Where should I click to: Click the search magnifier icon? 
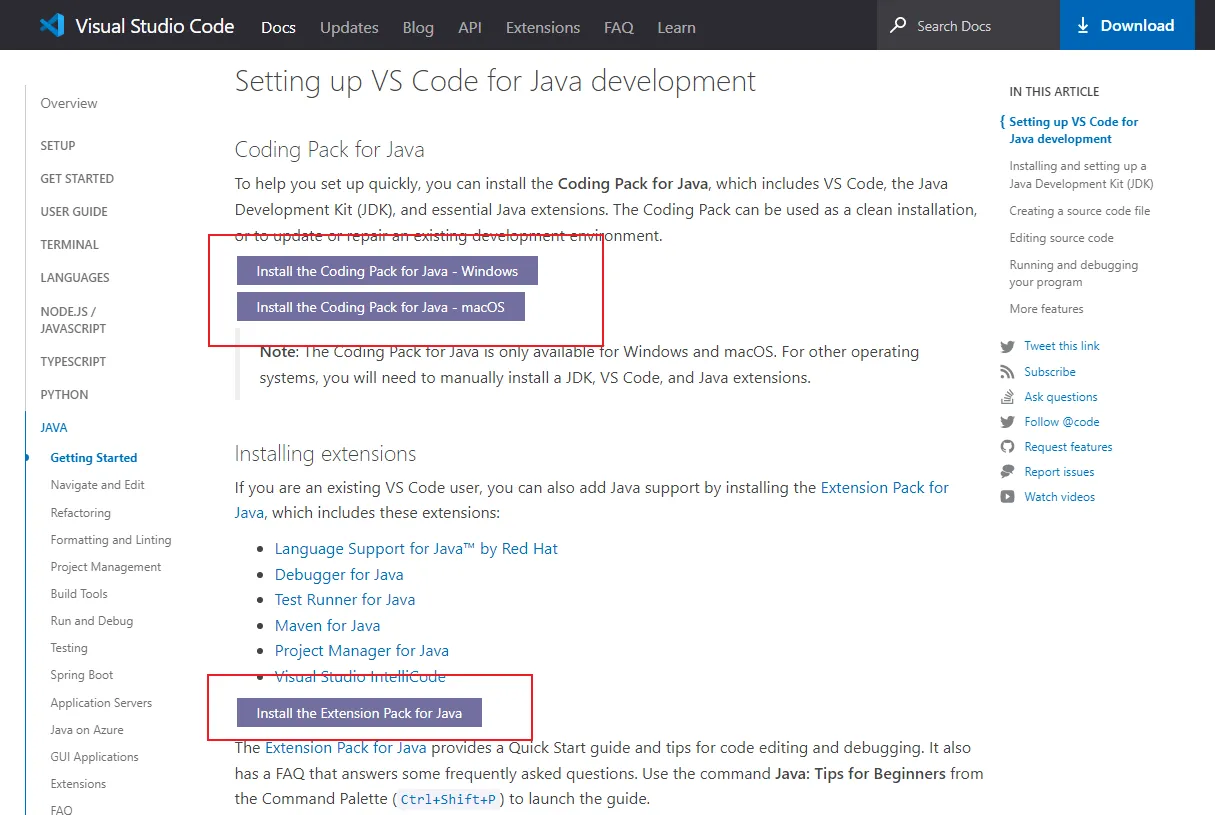tap(898, 25)
